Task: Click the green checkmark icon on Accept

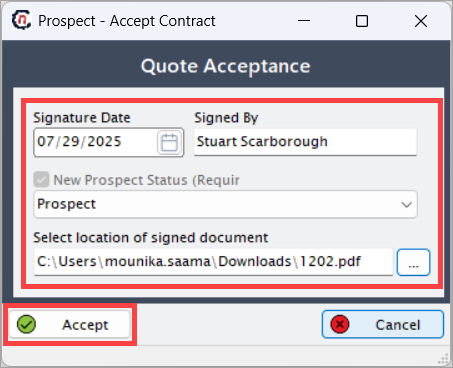Action: (x=26, y=324)
